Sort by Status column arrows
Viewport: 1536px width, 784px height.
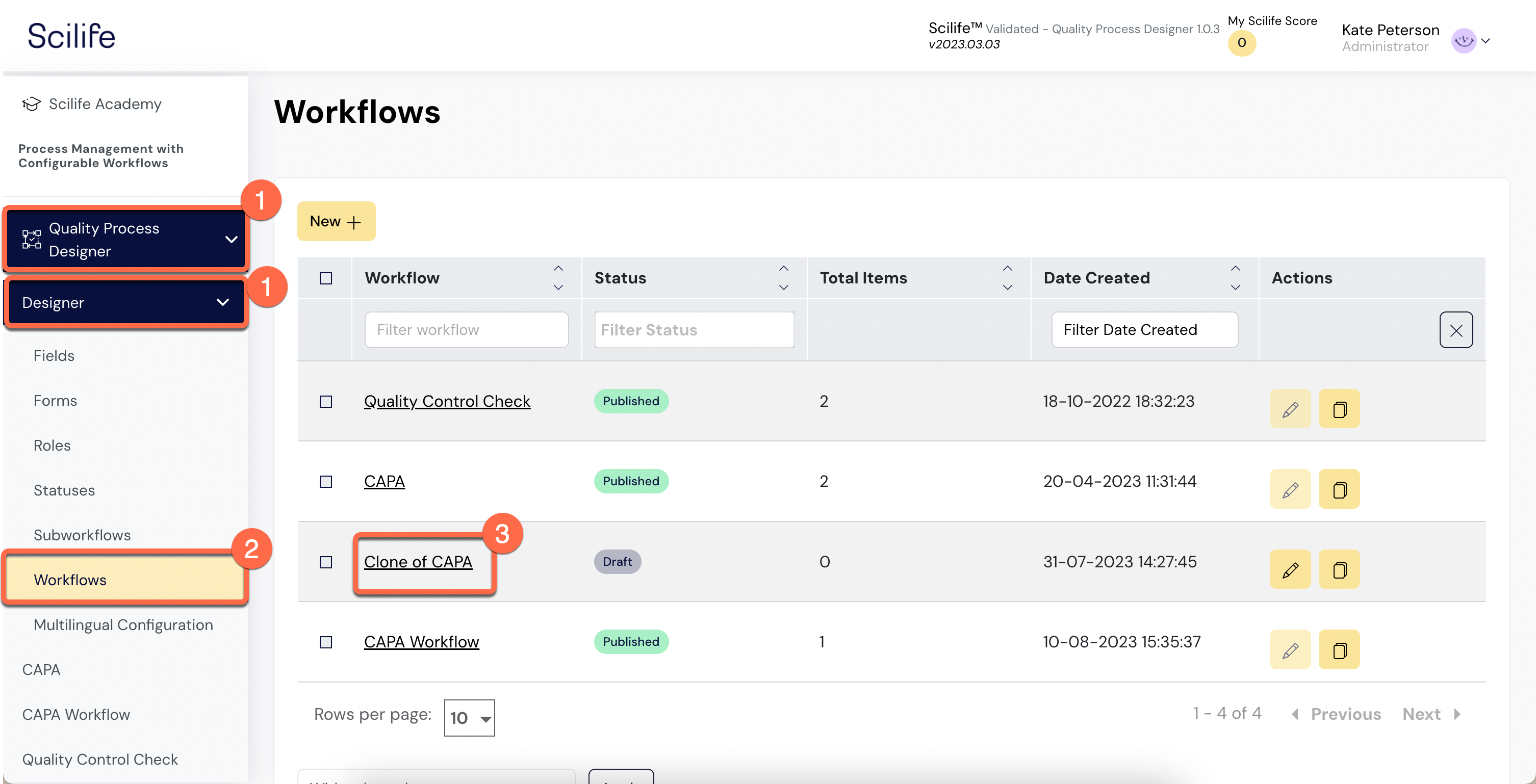tap(783, 278)
